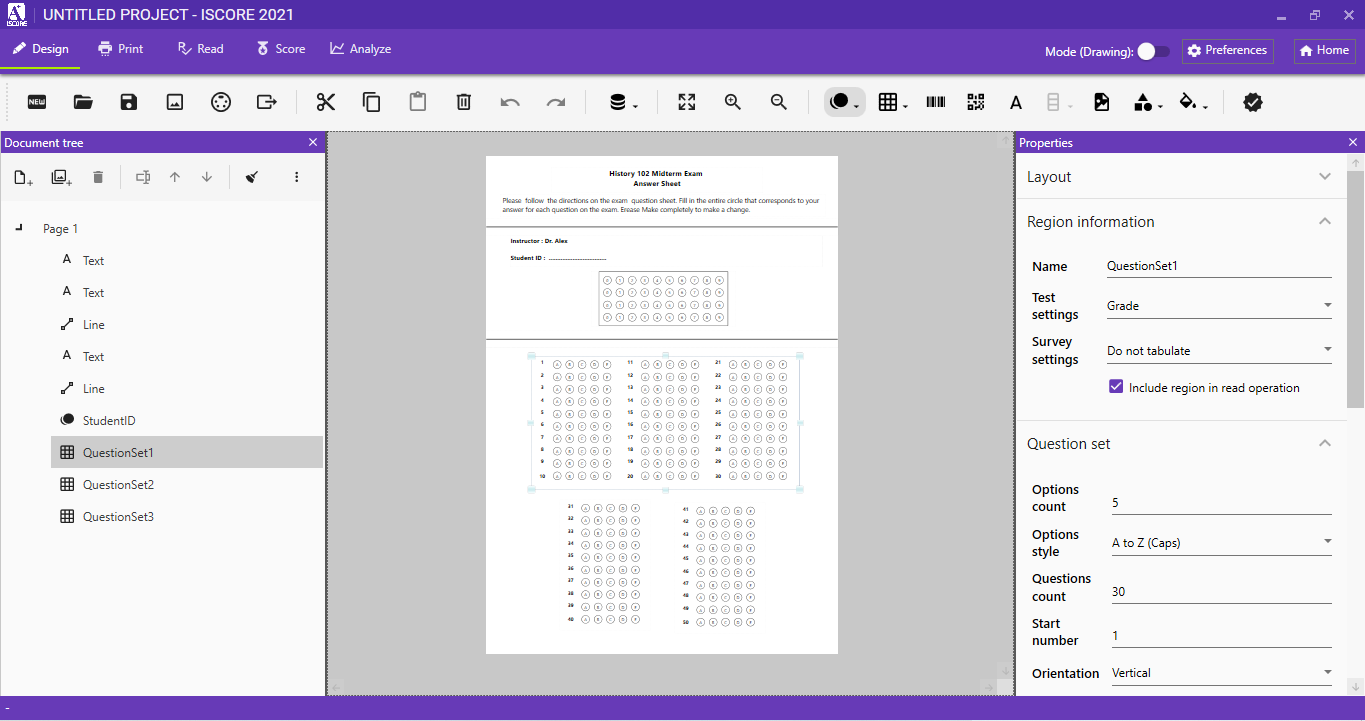Uncheck Include region in read operation
Viewport: 1365px width, 721px height.
click(1116, 387)
